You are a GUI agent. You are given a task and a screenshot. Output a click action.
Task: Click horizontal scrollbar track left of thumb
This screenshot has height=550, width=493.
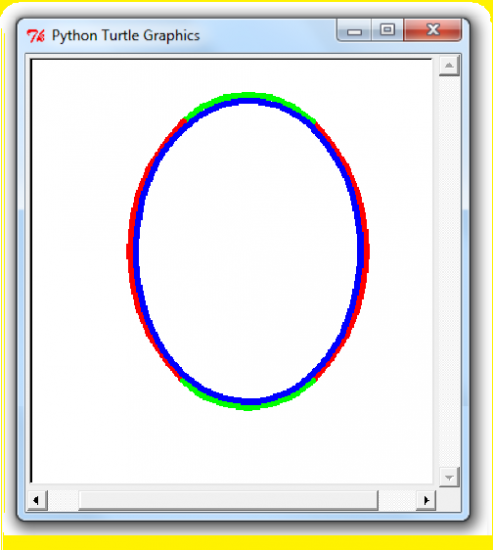tap(63, 500)
